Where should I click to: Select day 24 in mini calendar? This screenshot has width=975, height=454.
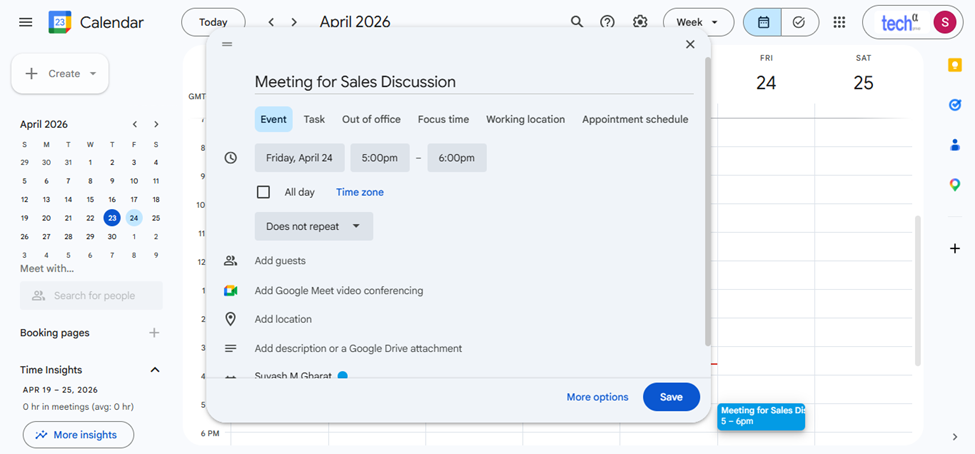[134, 218]
